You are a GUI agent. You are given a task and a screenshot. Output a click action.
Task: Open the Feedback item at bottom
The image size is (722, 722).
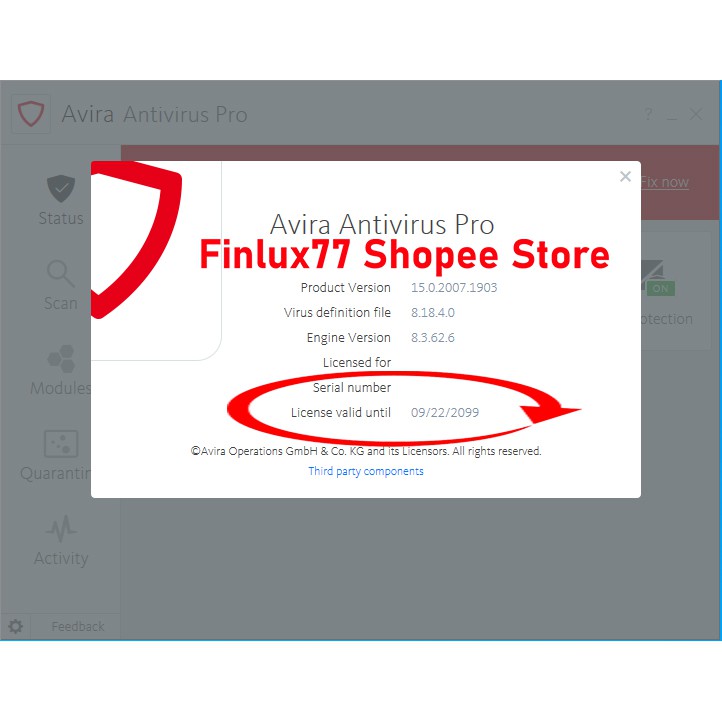pos(78,626)
